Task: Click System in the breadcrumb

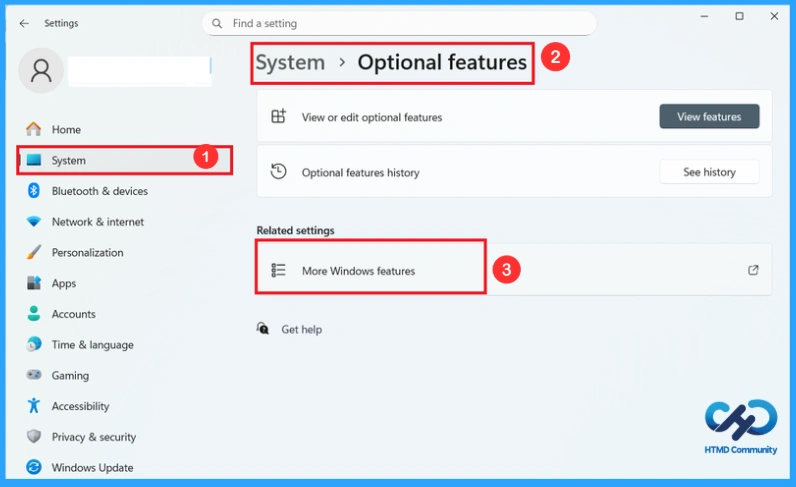Action: (x=290, y=62)
